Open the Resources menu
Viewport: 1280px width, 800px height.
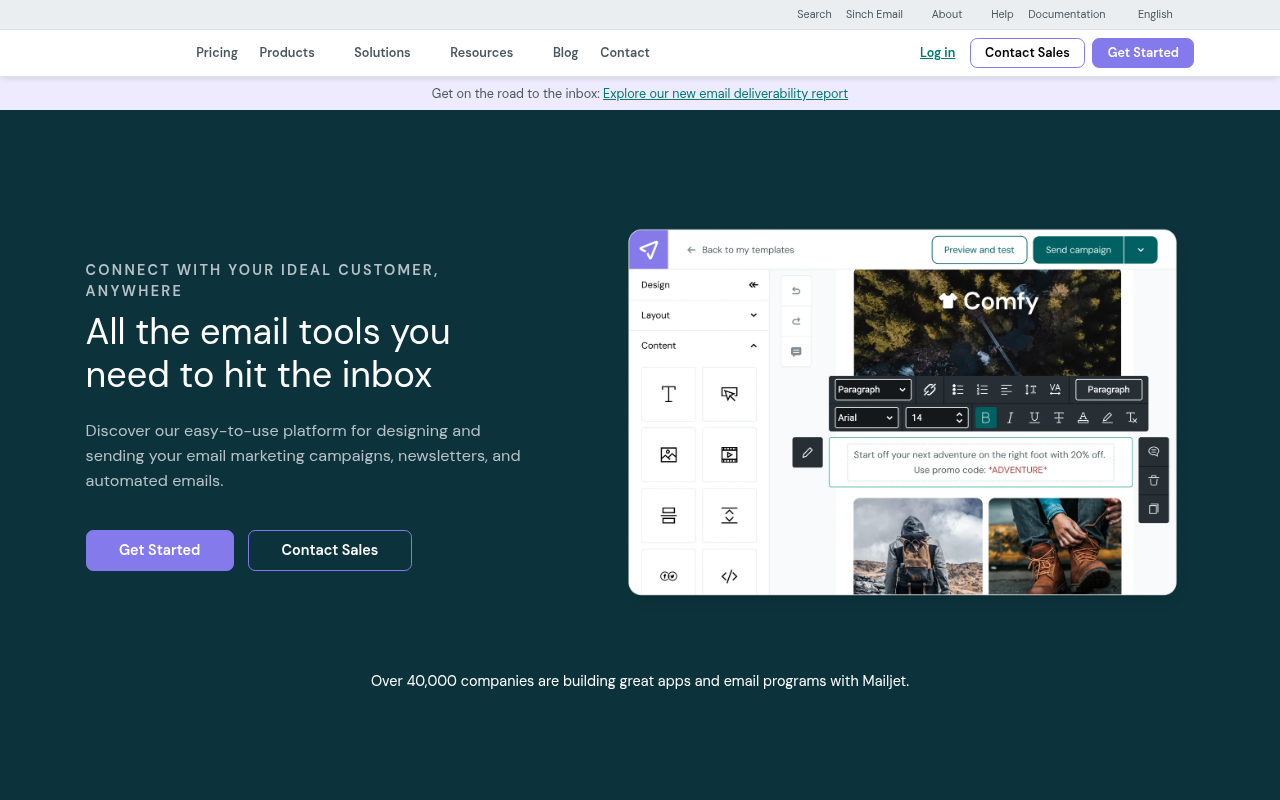481,53
